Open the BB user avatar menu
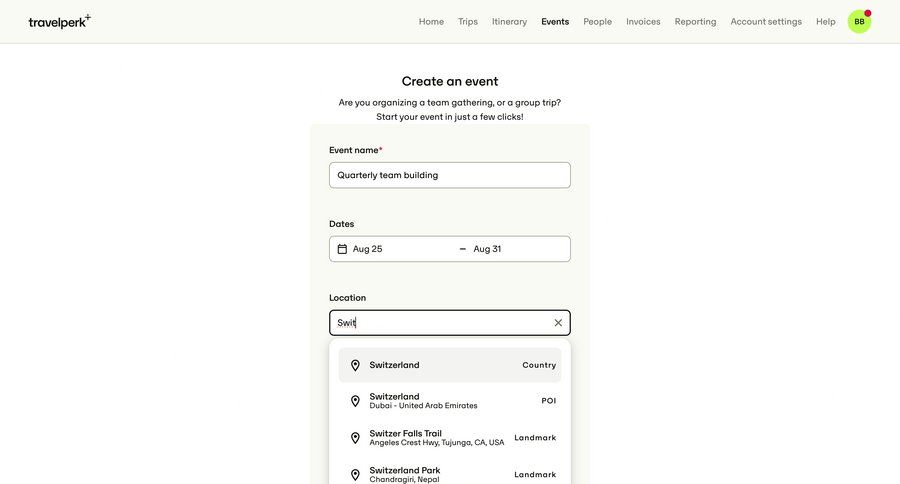 tap(859, 21)
